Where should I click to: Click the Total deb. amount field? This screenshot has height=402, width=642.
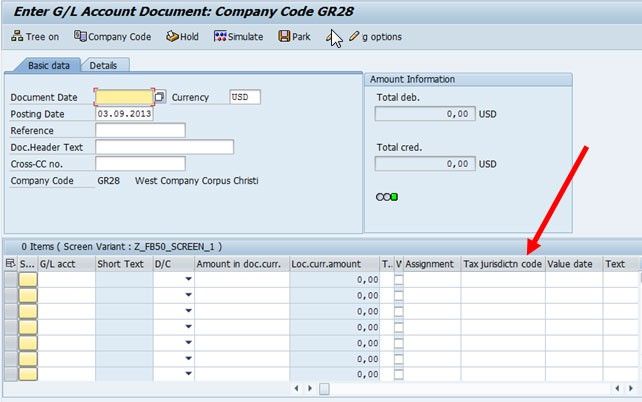(x=425, y=114)
